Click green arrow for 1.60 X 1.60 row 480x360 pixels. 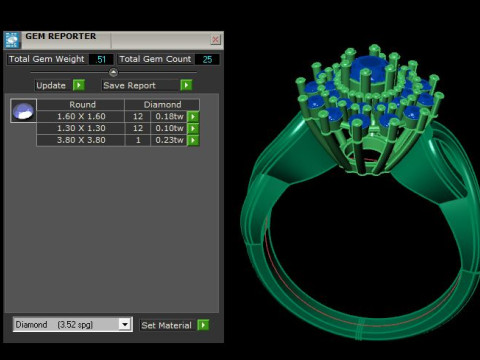coord(193,117)
